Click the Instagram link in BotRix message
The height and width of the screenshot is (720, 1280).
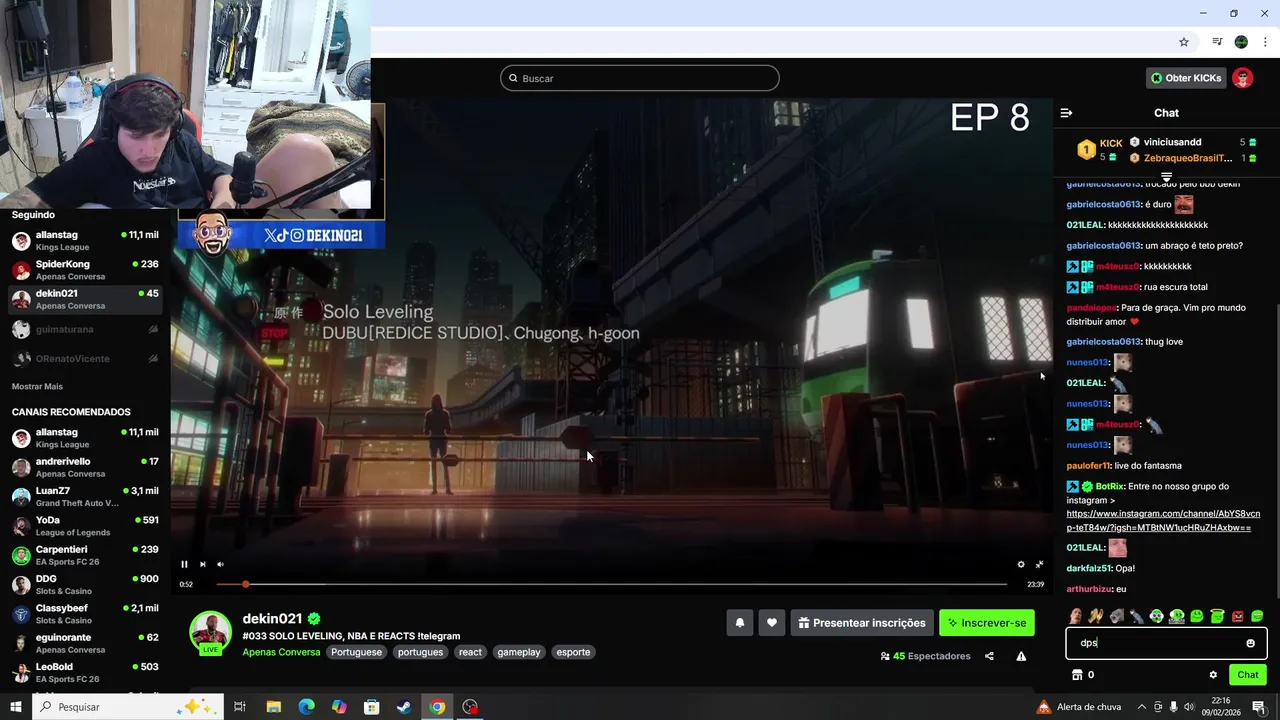(x=1163, y=520)
